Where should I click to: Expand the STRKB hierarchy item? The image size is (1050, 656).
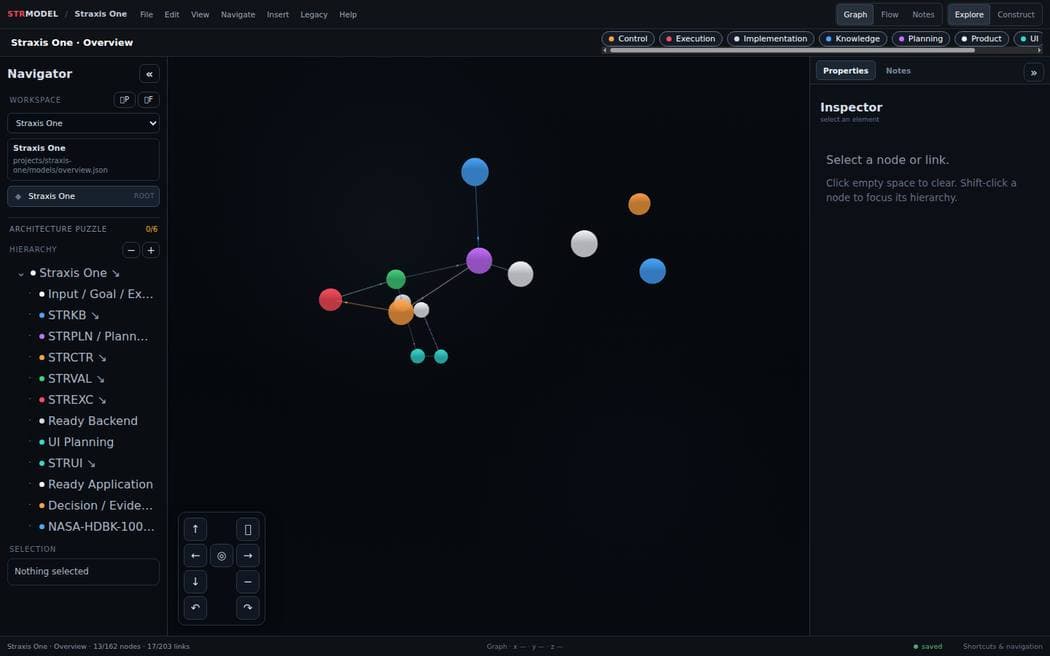tap(94, 315)
